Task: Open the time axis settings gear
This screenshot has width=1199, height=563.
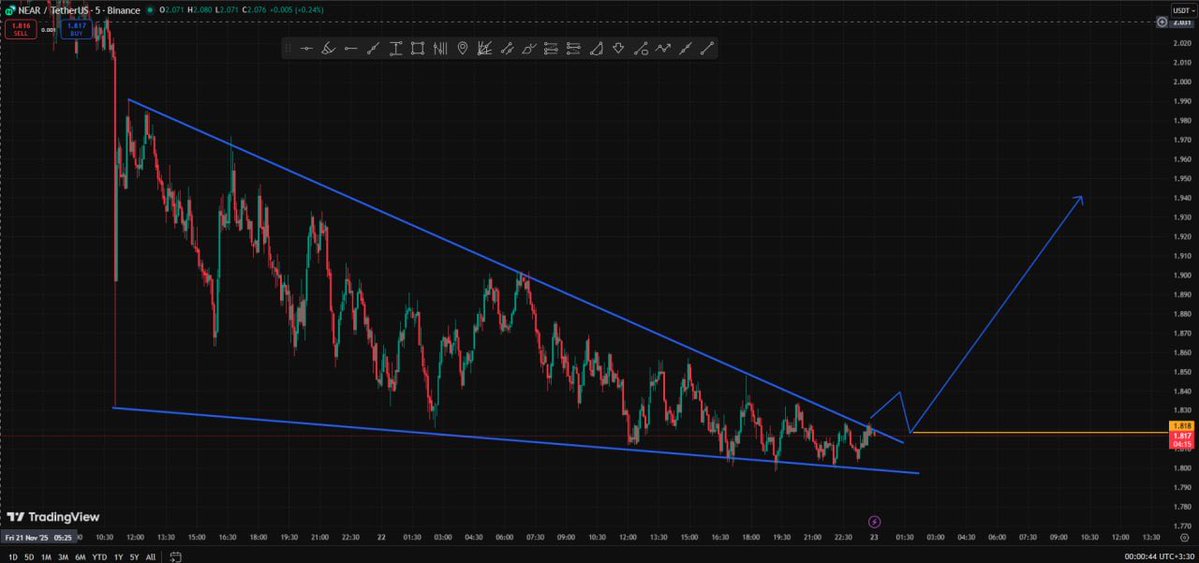Action: 1184,538
